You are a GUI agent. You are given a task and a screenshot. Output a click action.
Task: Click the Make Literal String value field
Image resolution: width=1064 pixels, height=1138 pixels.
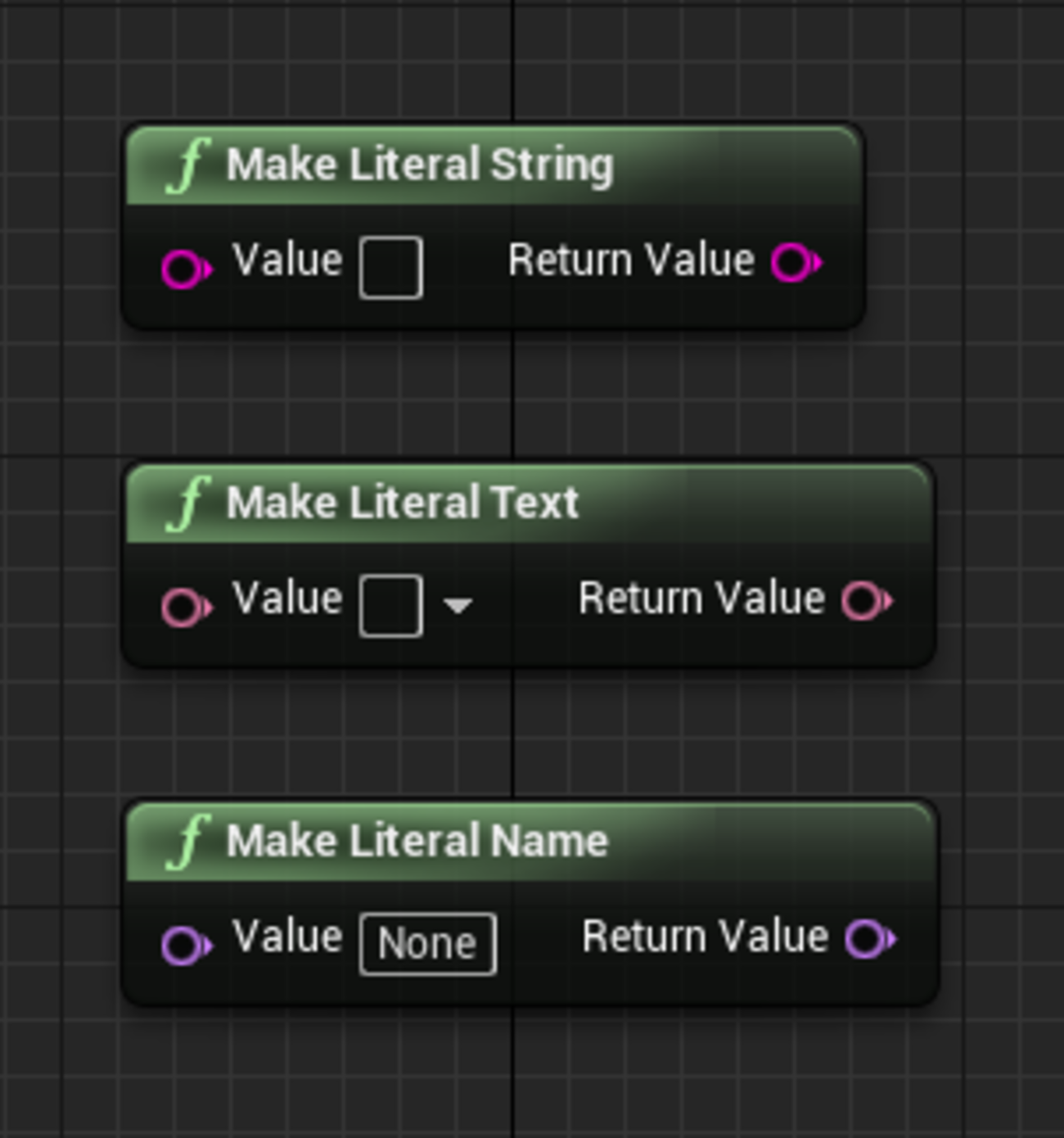click(x=391, y=268)
